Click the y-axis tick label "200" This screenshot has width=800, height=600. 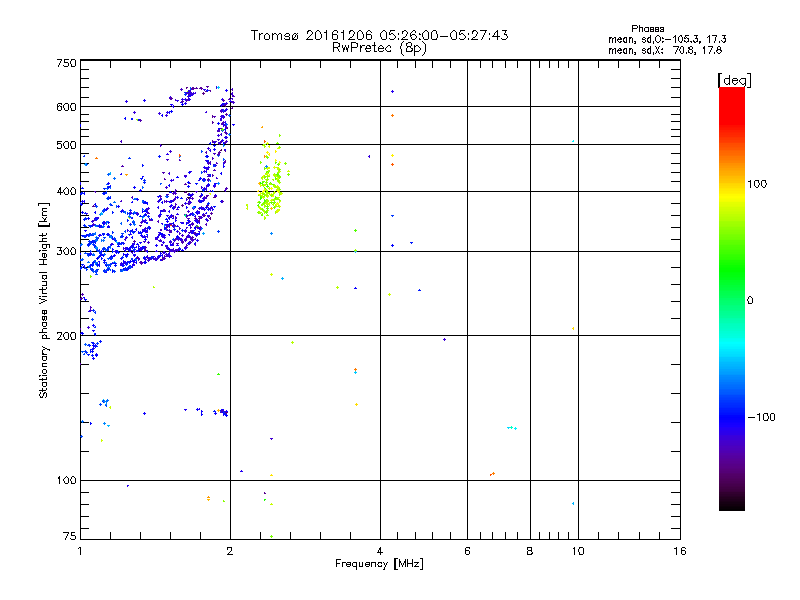pyautogui.click(x=66, y=336)
